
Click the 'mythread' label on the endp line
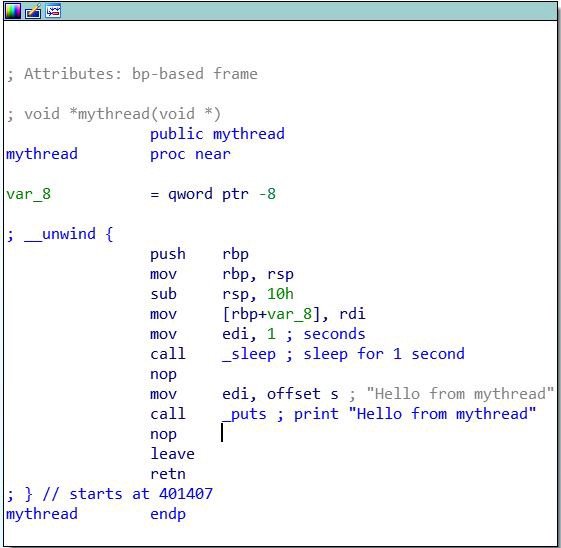click(x=42, y=514)
